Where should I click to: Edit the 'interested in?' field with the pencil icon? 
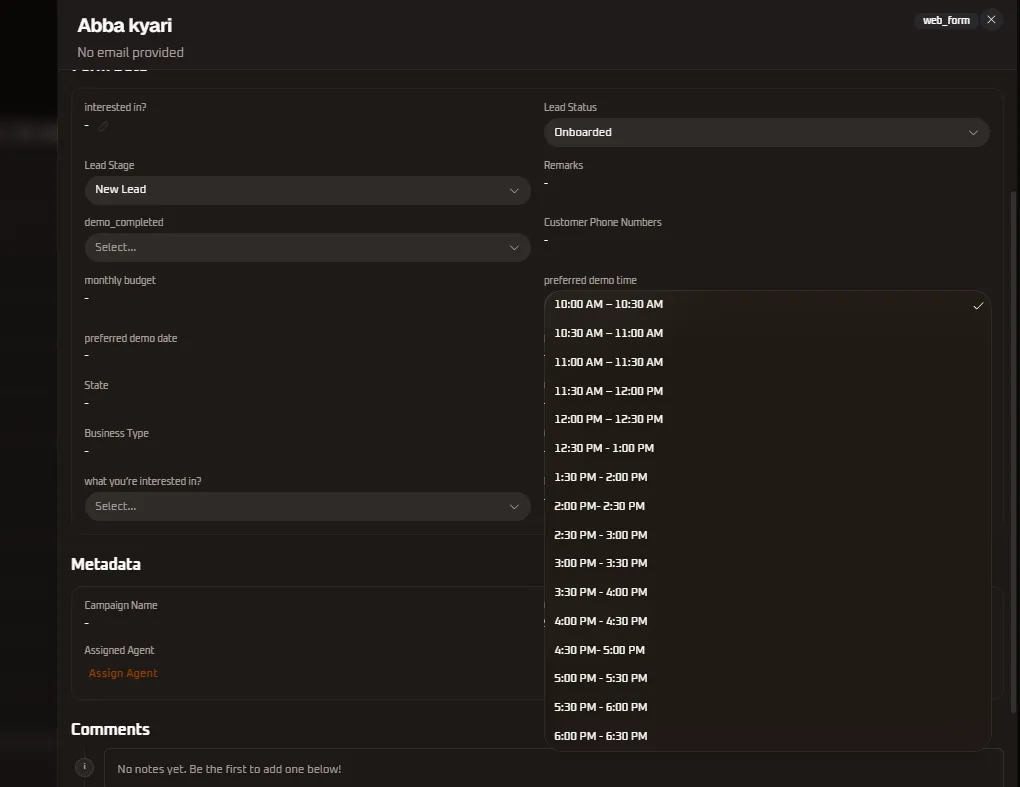[x=103, y=126]
